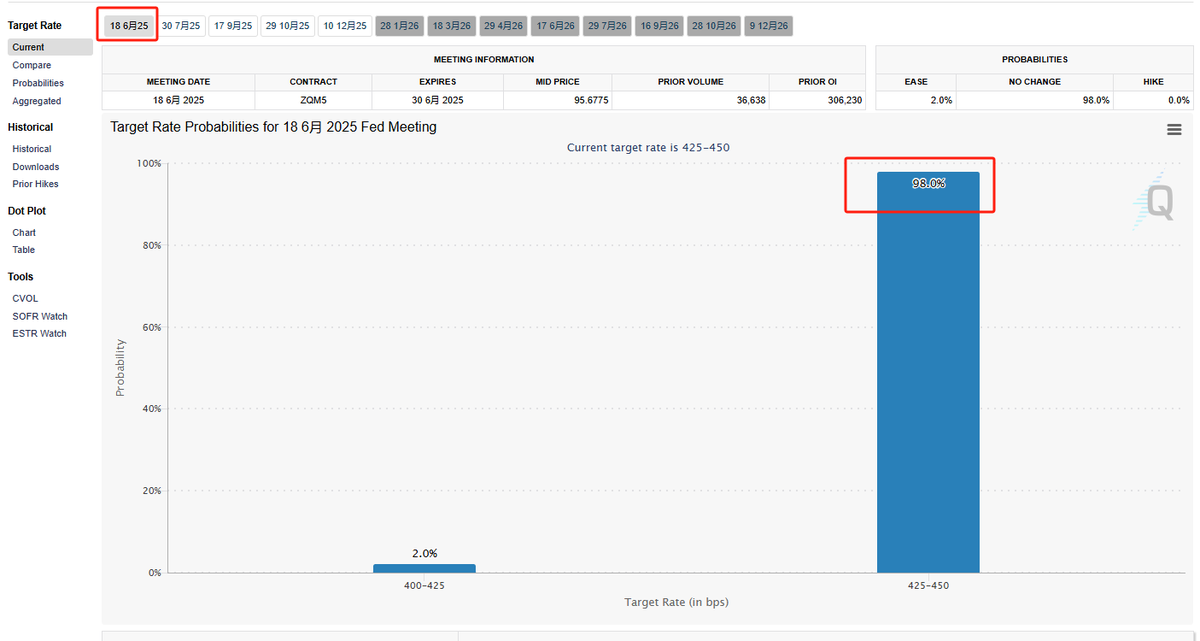Select the 18 3月26 meeting tab
Screen dimensions: 1200x641
tap(452, 26)
